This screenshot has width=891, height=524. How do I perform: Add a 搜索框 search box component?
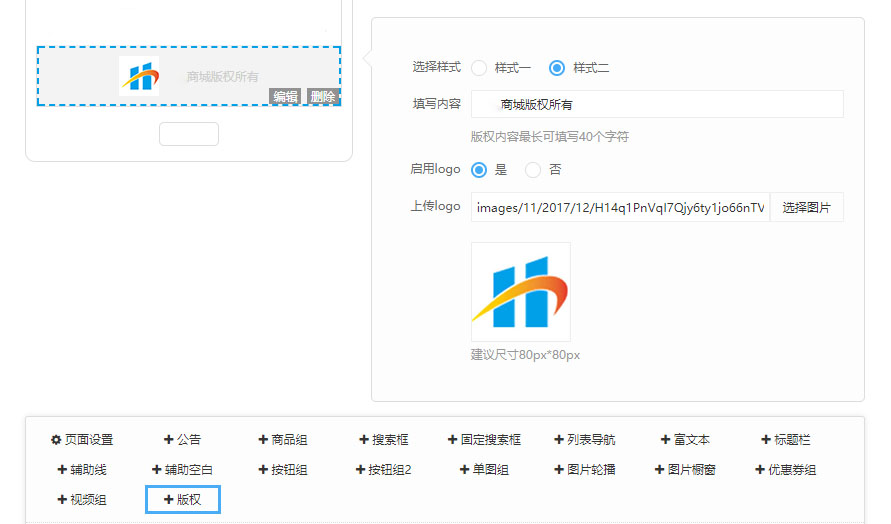tap(384, 439)
